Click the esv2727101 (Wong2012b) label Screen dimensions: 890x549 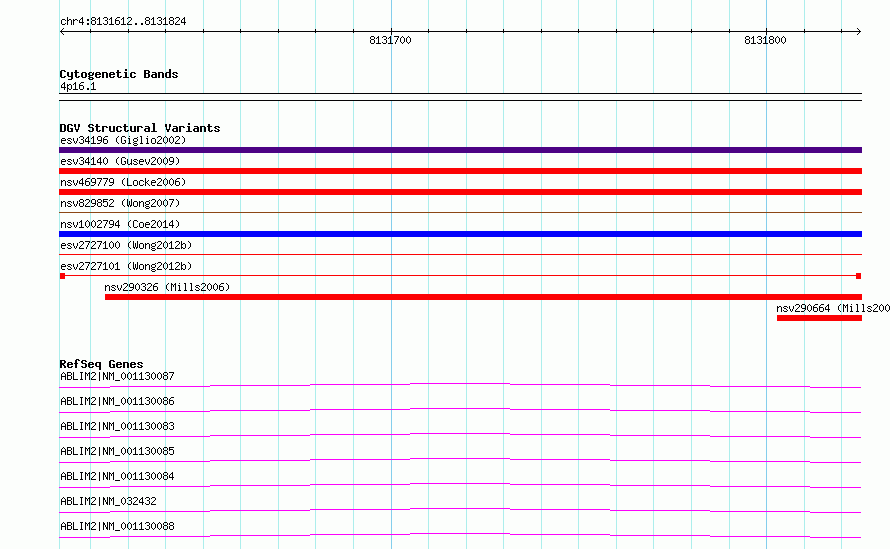coord(126,266)
